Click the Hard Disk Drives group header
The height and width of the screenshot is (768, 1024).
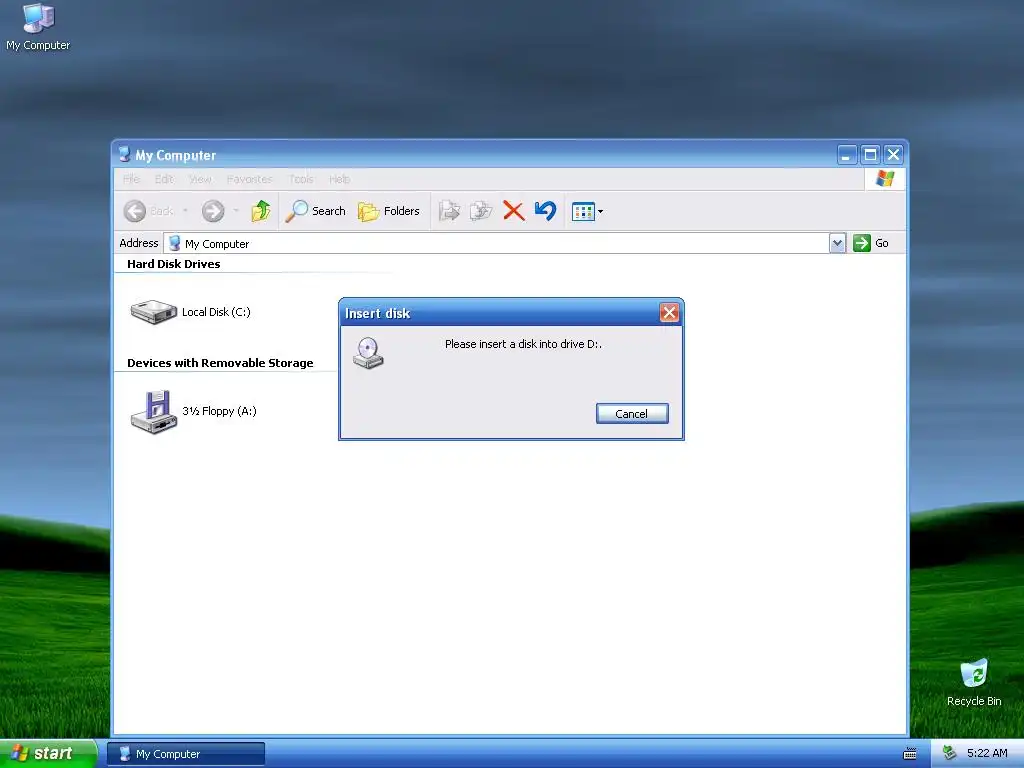174,264
